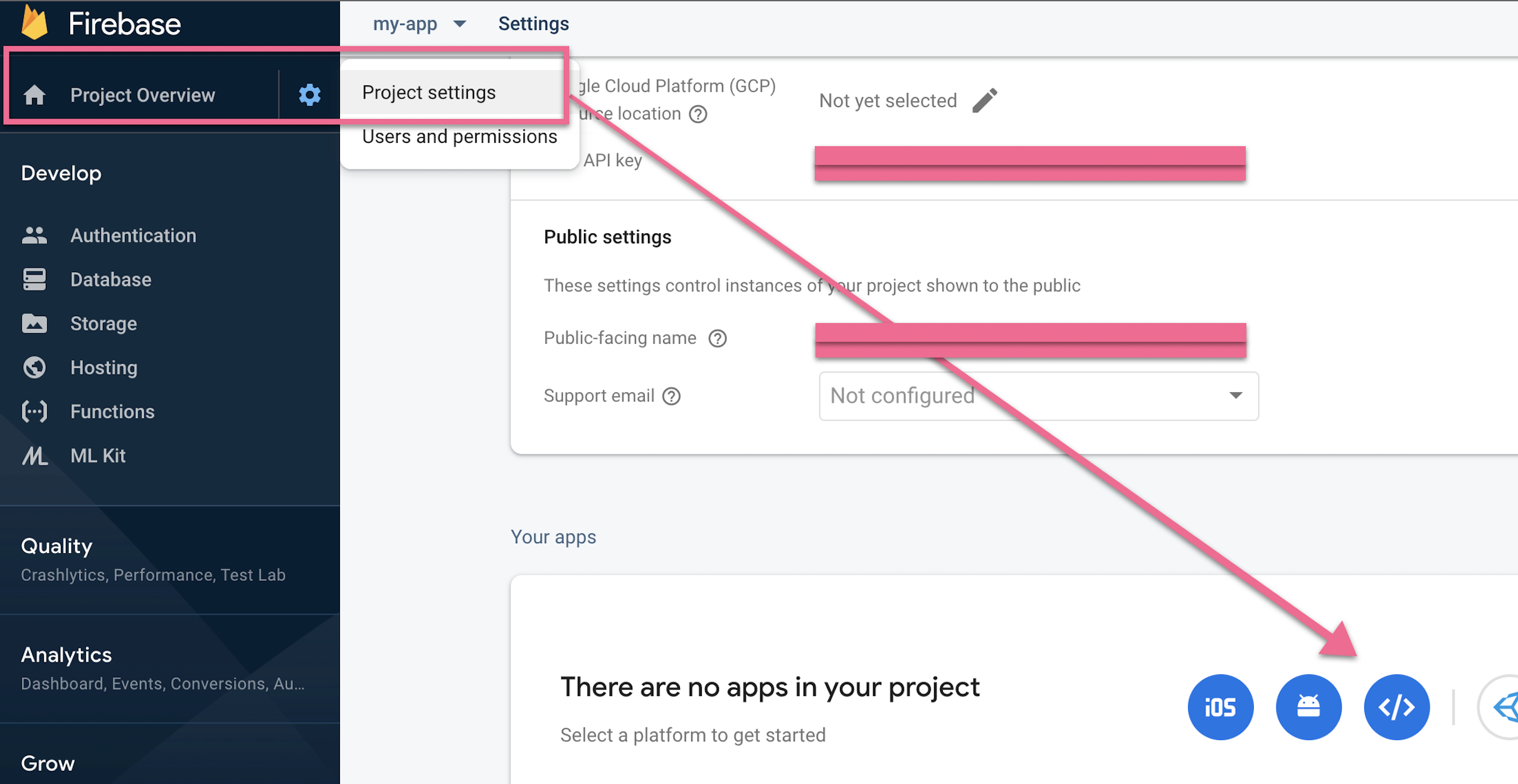Image resolution: width=1518 pixels, height=784 pixels.
Task: Edit GCP resource location with pencil icon
Action: tap(985, 100)
